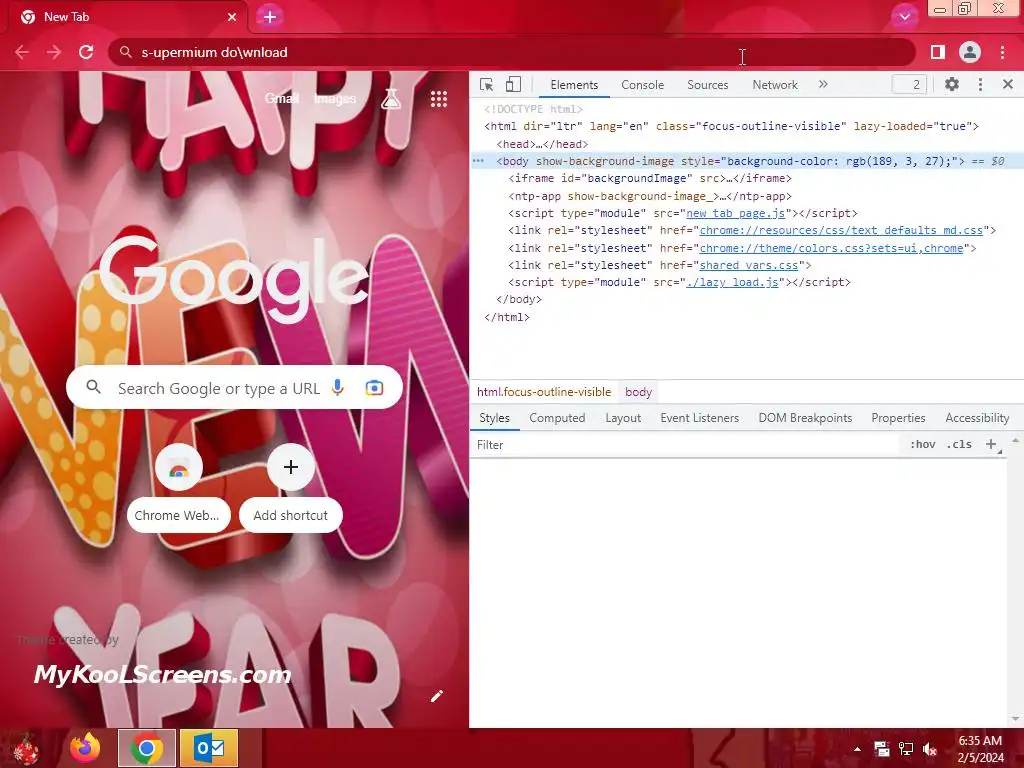Screen dimensions: 1024x768
Task: Open the text_defaults_md.css link
Action: (x=841, y=230)
